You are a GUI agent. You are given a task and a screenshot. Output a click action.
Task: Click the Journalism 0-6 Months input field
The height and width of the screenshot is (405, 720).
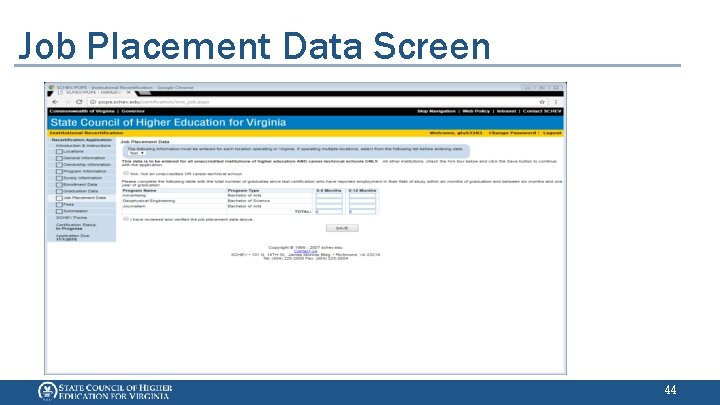click(329, 206)
